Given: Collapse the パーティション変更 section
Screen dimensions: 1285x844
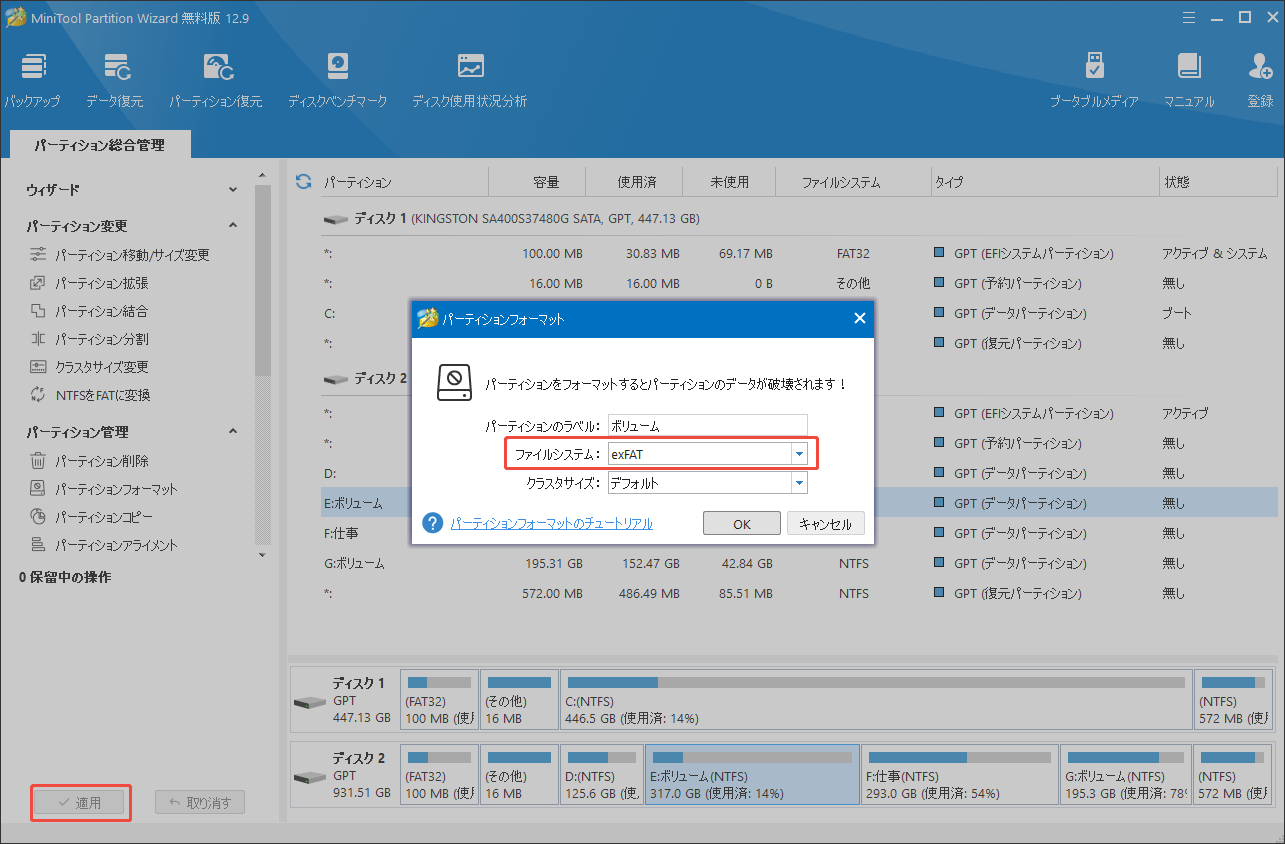Looking at the screenshot, I should [x=233, y=226].
